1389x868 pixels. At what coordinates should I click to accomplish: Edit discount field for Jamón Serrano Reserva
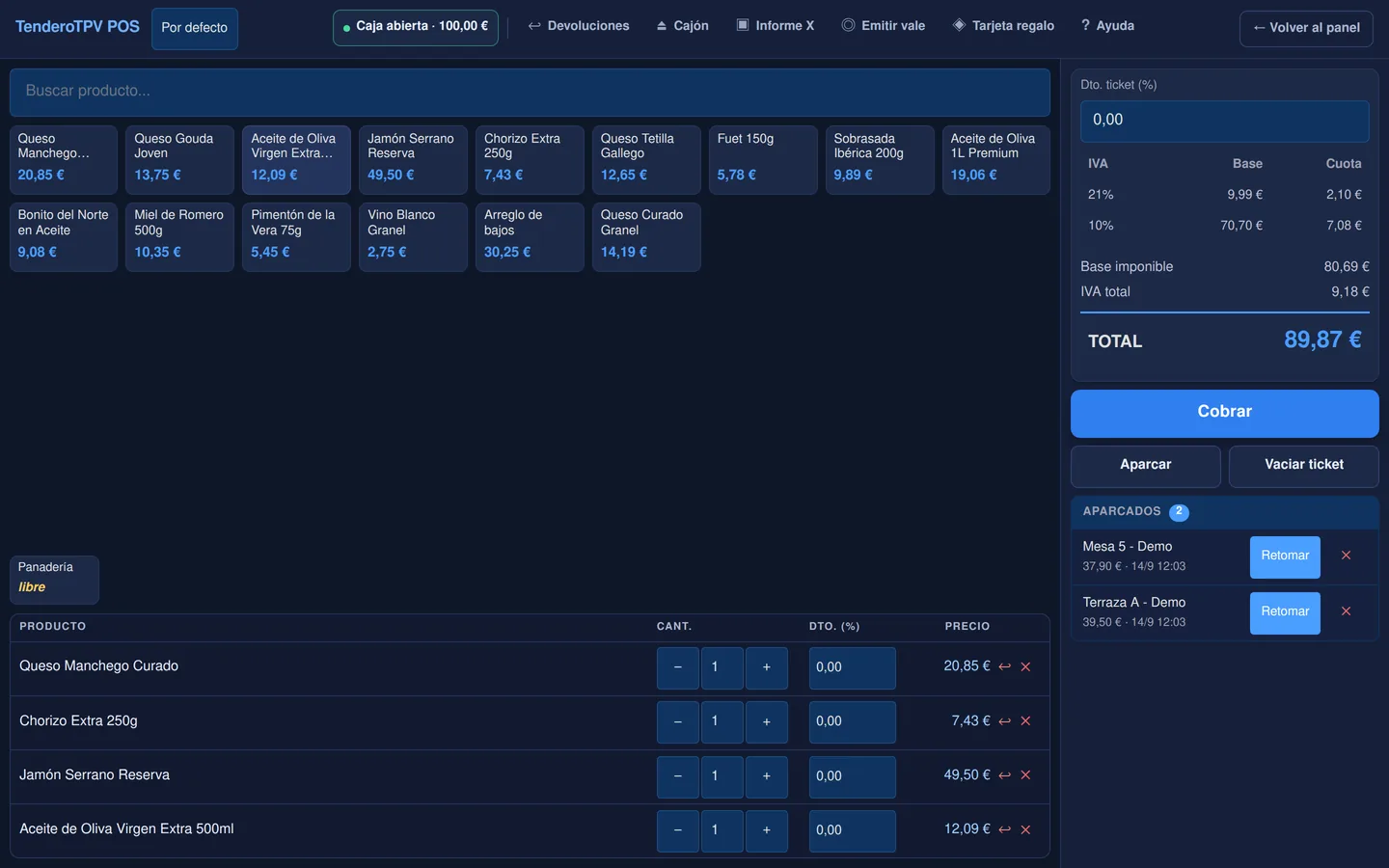(x=853, y=776)
